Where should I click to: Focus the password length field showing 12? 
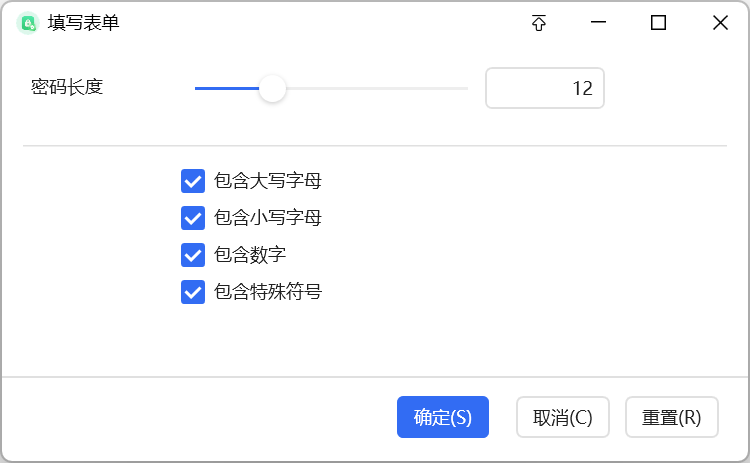[x=545, y=88]
